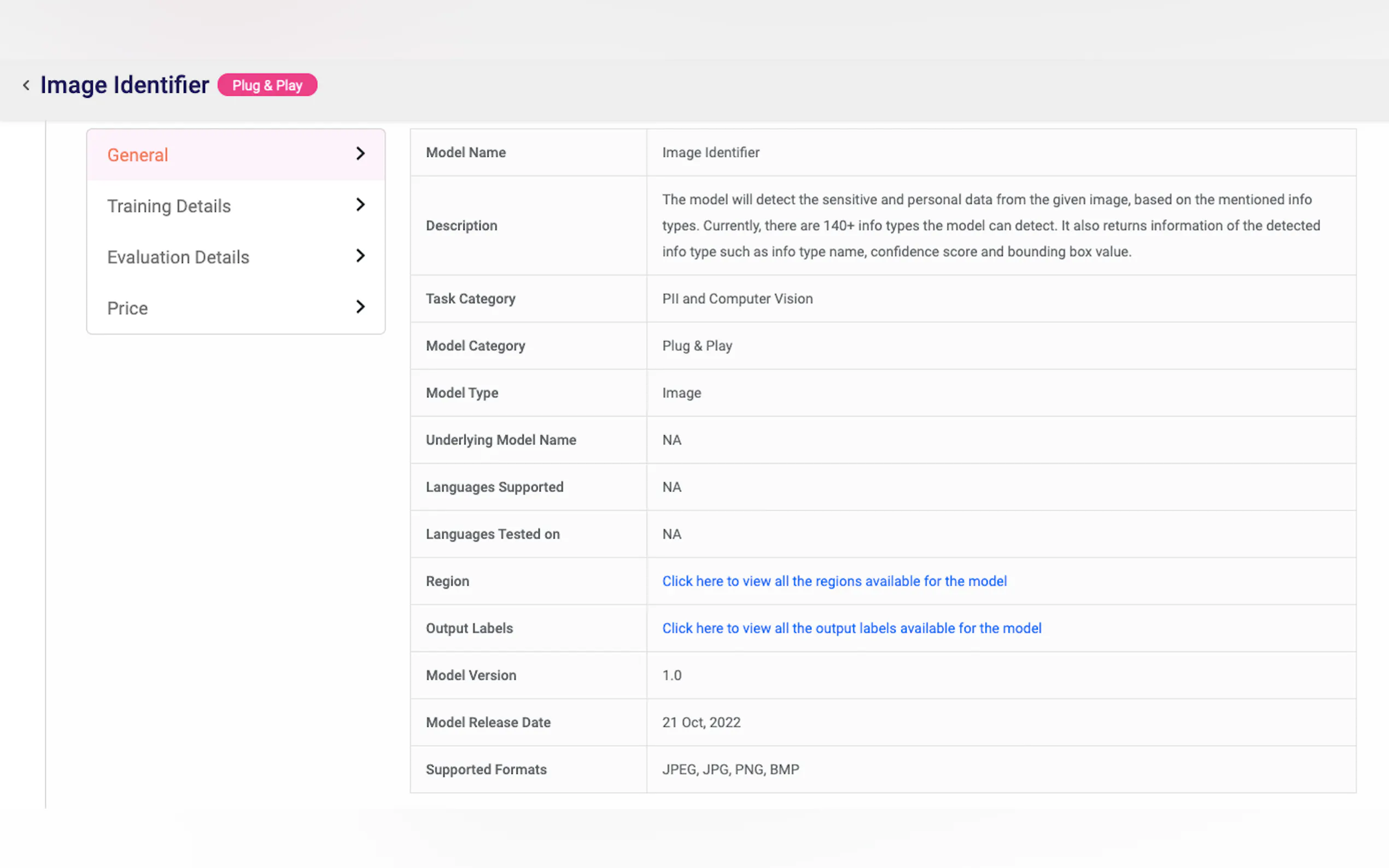Select the General sidebar tab
1389x868 pixels.
pyautogui.click(x=138, y=155)
